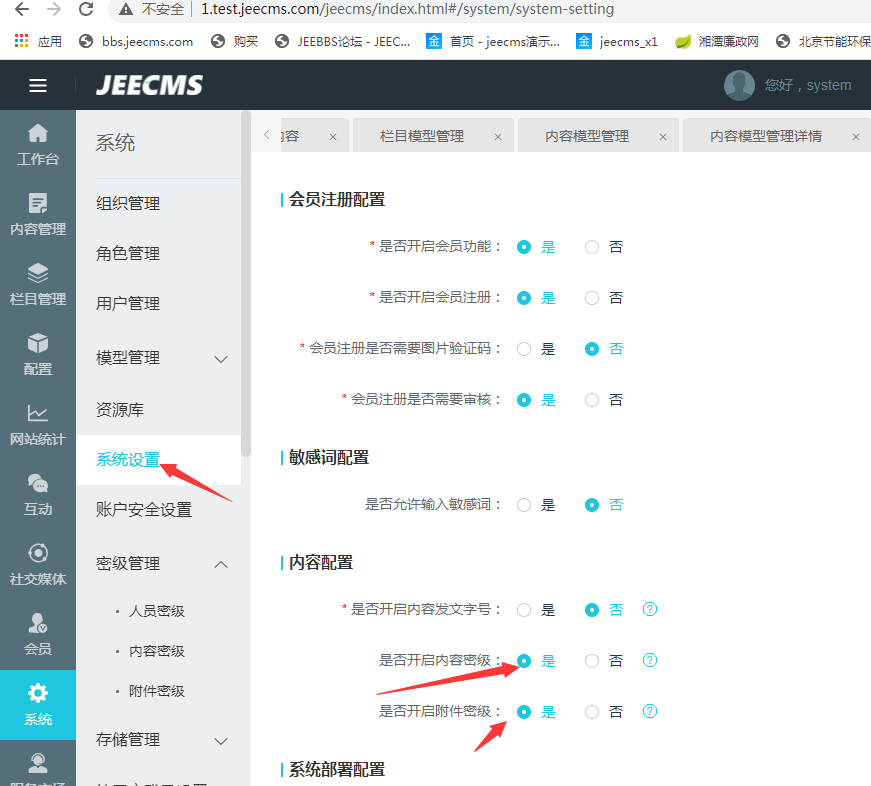Open 资源库 in system menu
This screenshot has width=871, height=786.
point(120,409)
